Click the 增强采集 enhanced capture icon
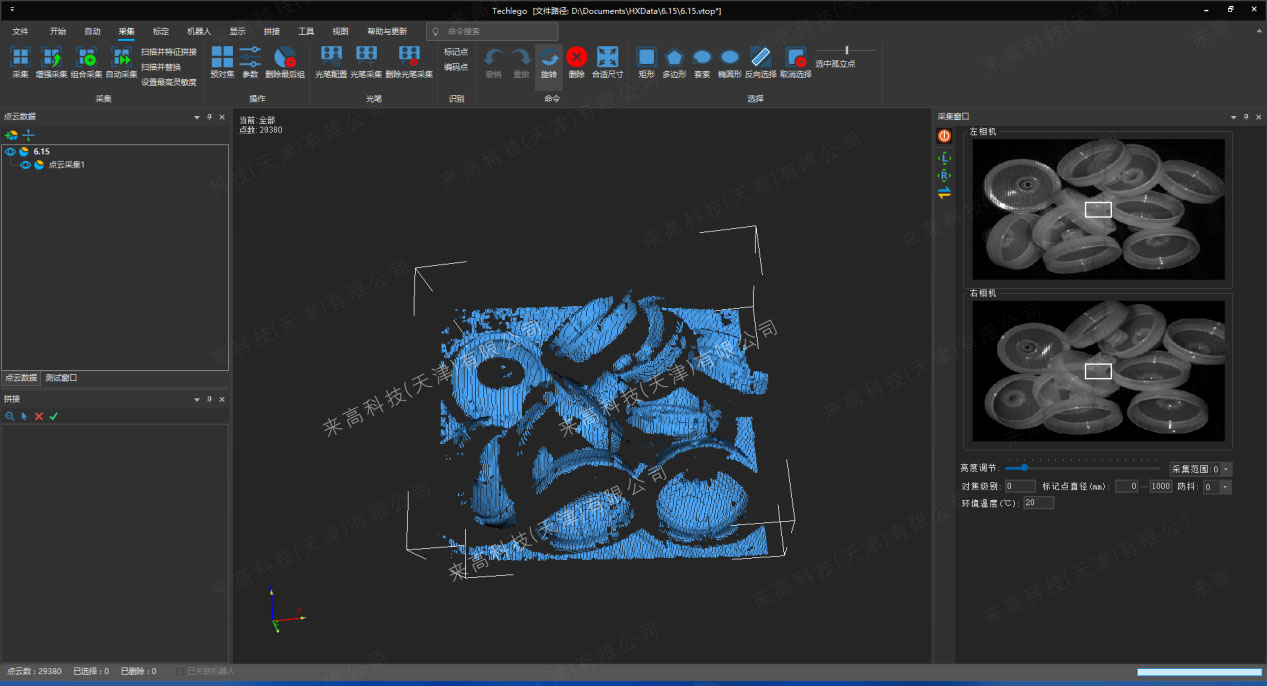Screen dimensions: 1267x686 tap(51, 57)
